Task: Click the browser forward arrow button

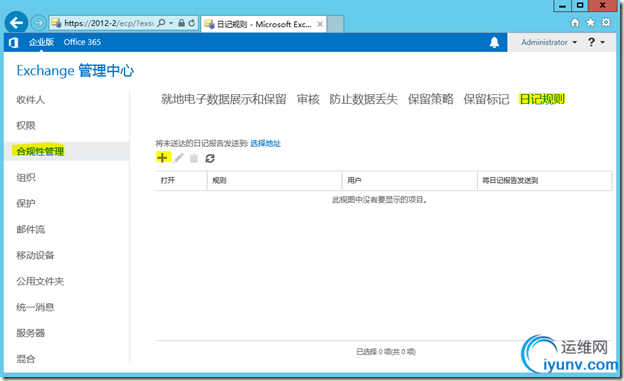Action: [38, 23]
